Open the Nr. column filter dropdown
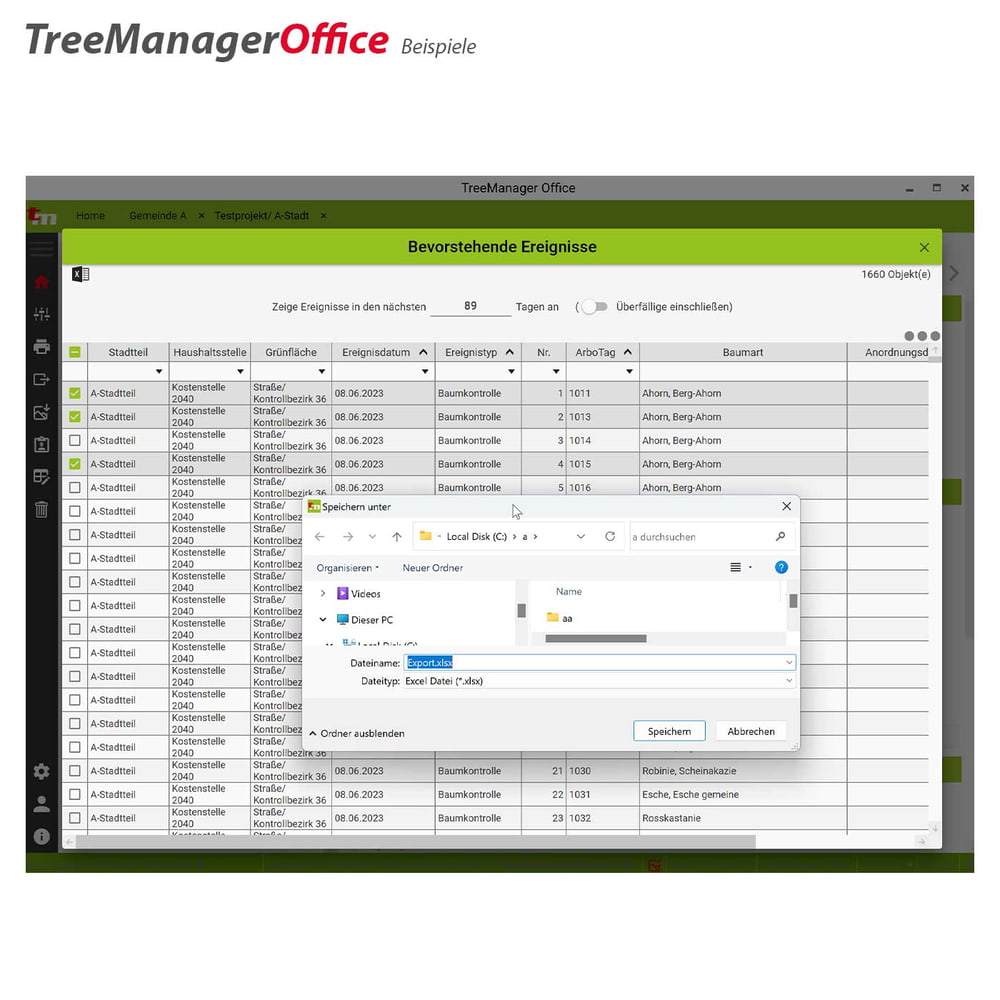Viewport: 1000px width, 1000px height. tap(556, 372)
